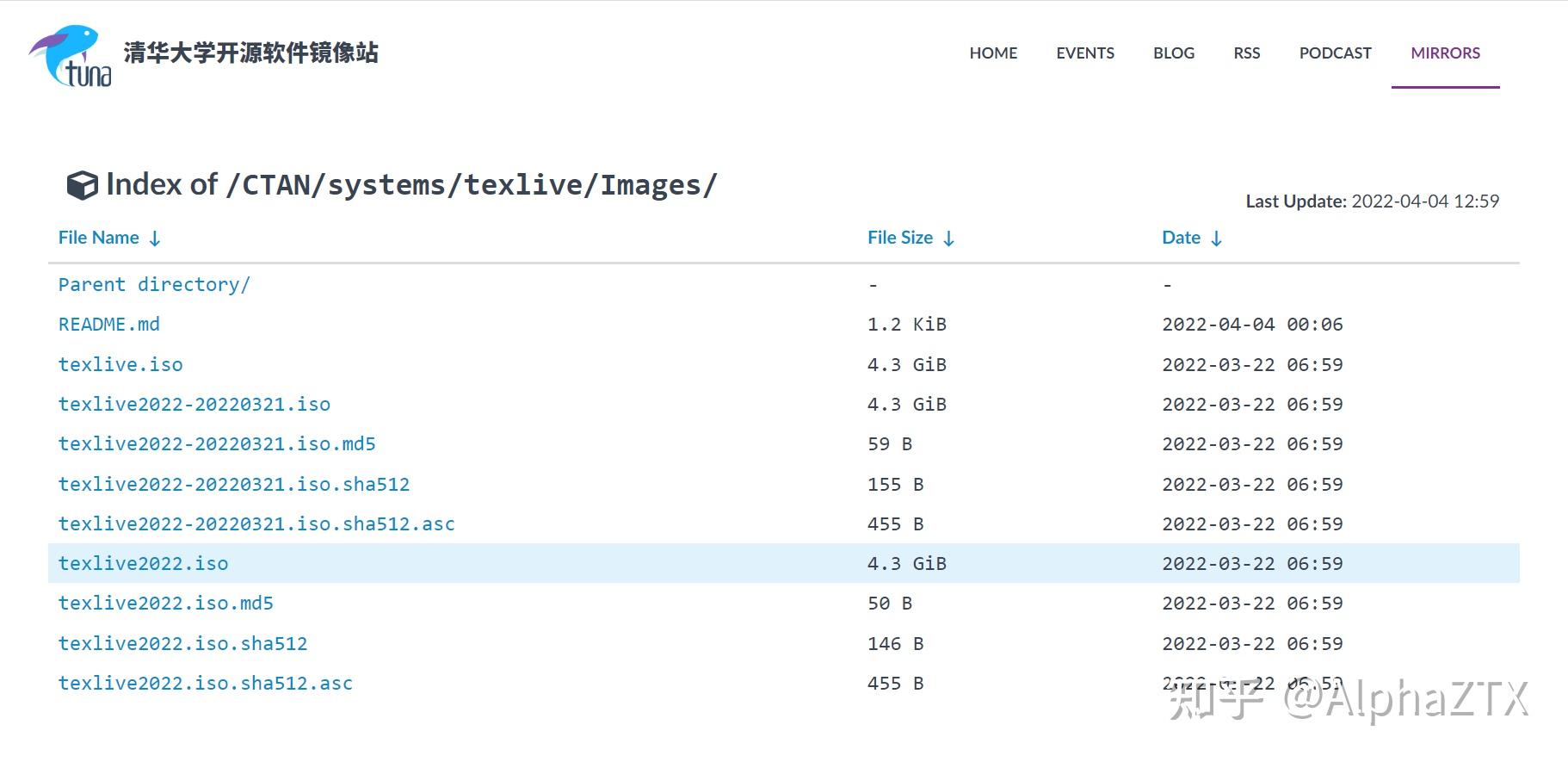1568x768 pixels.
Task: Download the highlighted texlive2022.iso
Action: pyautogui.click(x=144, y=564)
